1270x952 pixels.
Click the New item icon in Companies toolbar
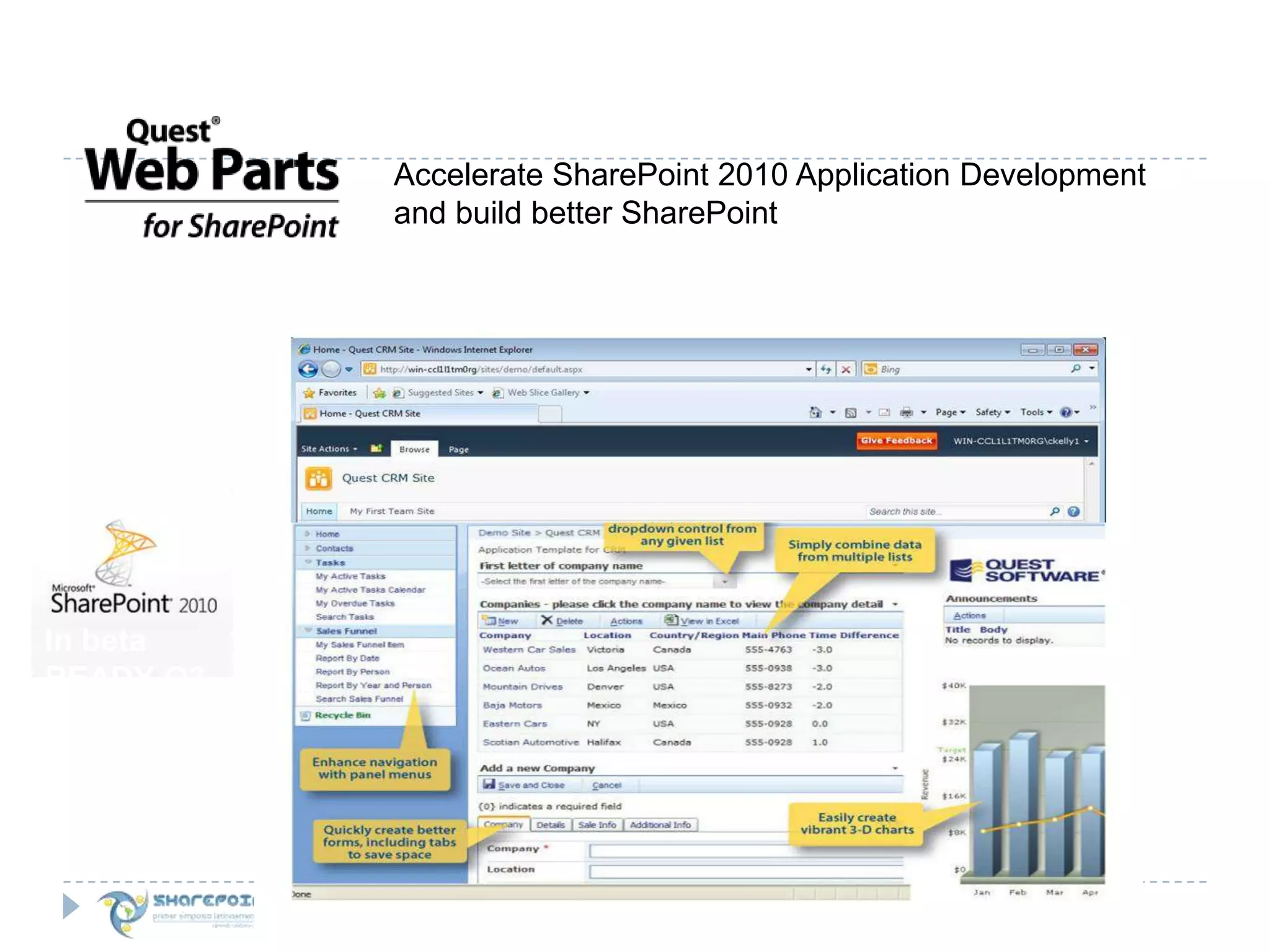click(x=491, y=620)
